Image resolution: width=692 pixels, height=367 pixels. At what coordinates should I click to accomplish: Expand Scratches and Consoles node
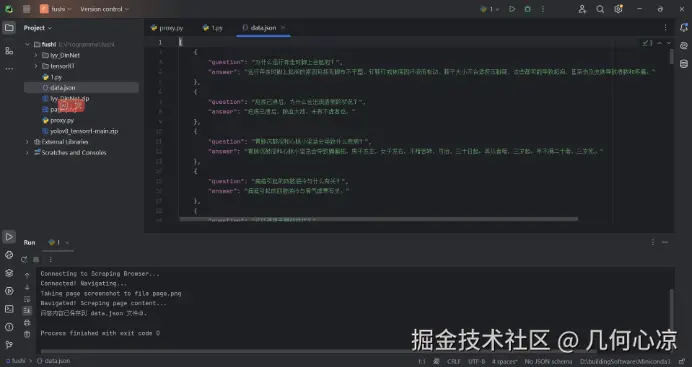(27, 153)
